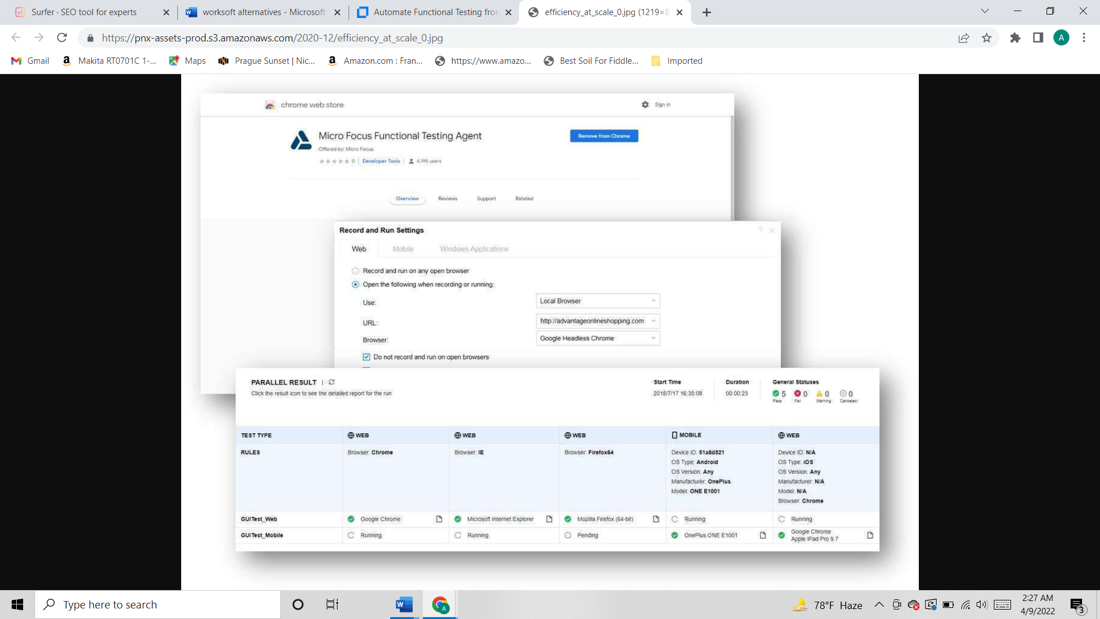This screenshot has width=1100, height=619.
Task: Open report icon for OnePlus ONE E1001
Action: [x=763, y=535]
